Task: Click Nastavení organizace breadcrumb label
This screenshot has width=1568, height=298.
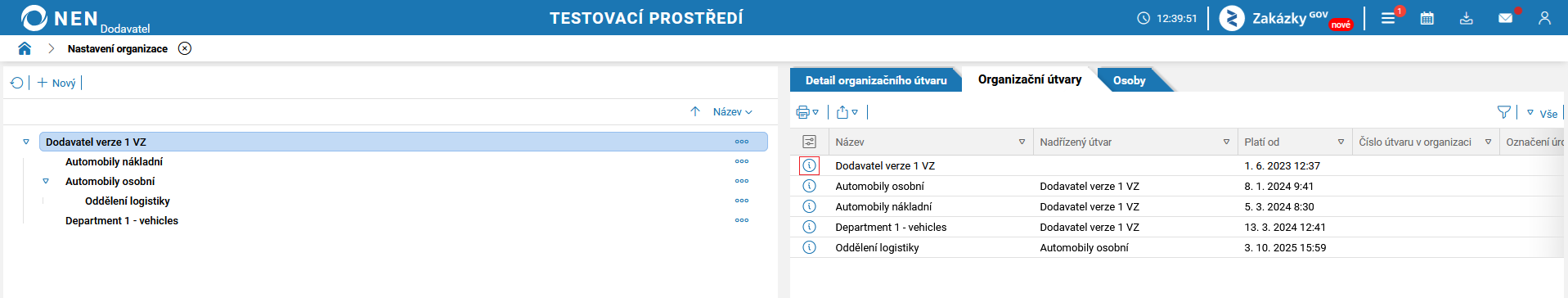Action: [x=118, y=48]
